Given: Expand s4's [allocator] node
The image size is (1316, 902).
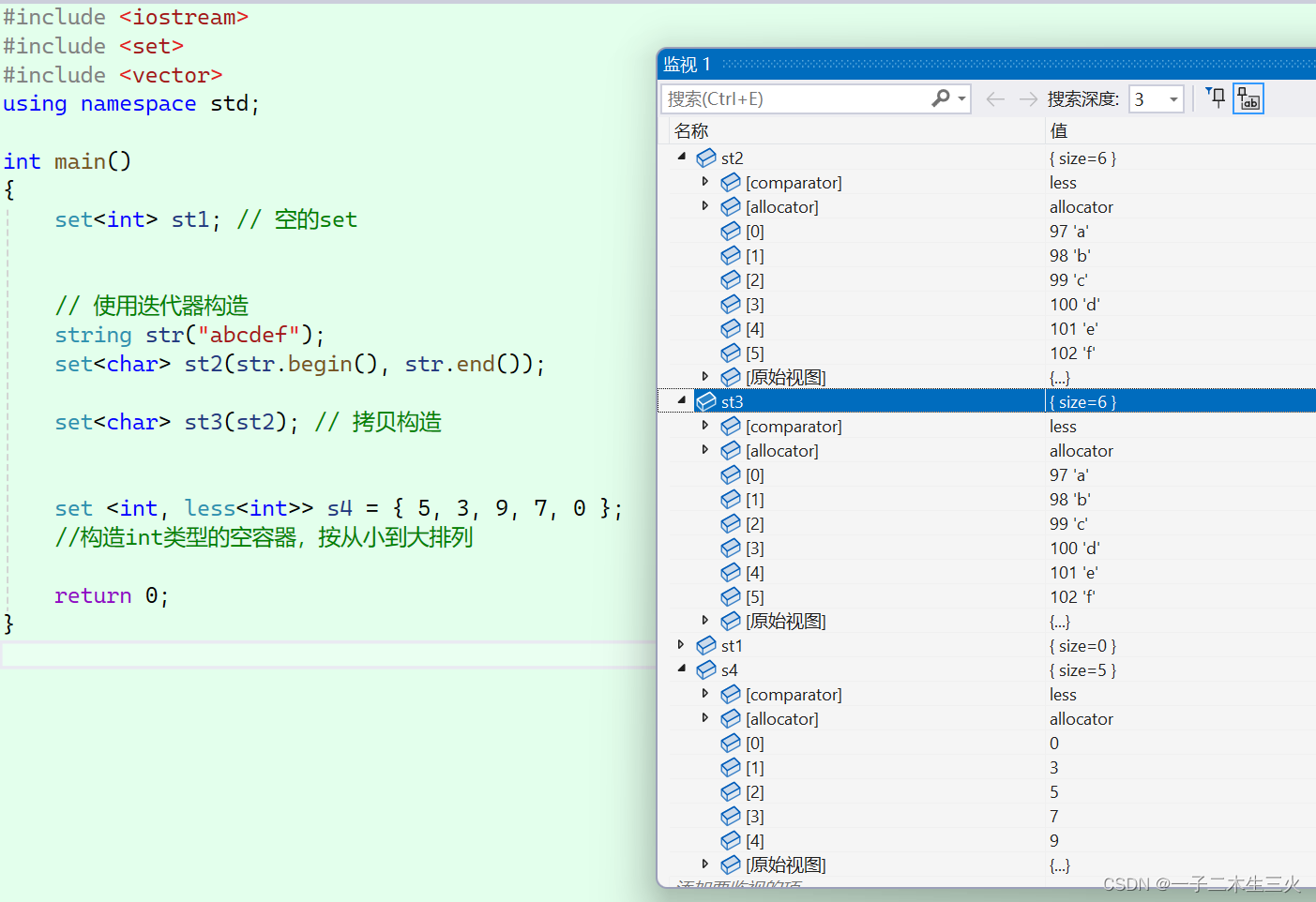Looking at the screenshot, I should [x=705, y=718].
